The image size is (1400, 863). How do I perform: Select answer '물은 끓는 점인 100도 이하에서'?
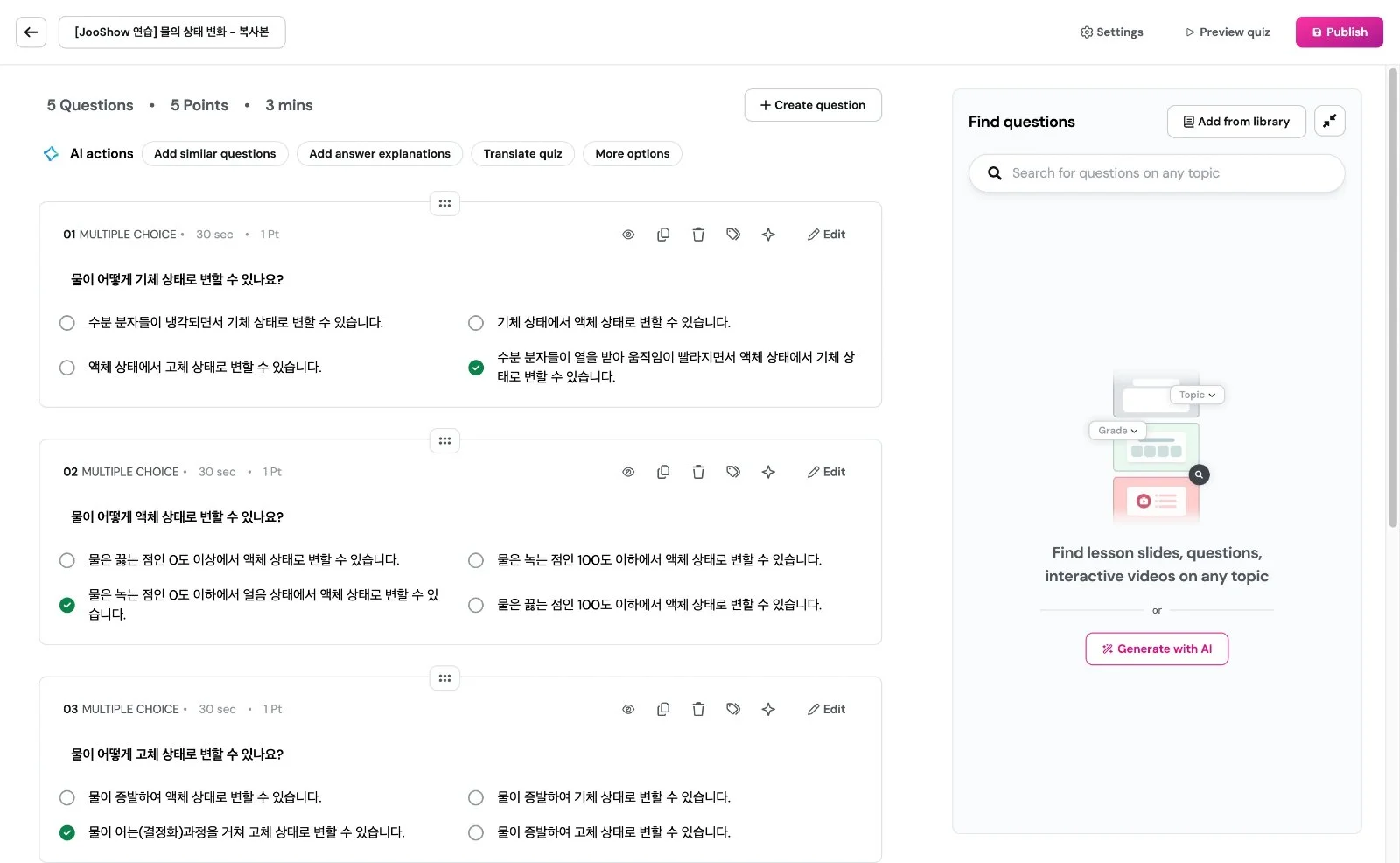click(476, 605)
